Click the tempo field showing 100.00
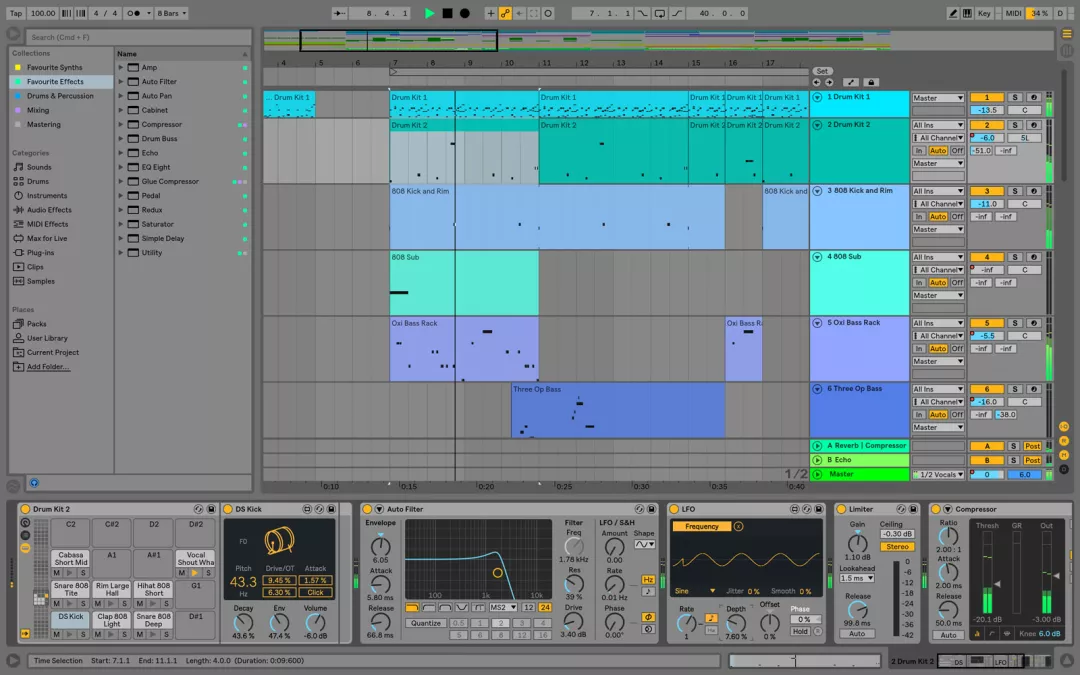 point(43,13)
